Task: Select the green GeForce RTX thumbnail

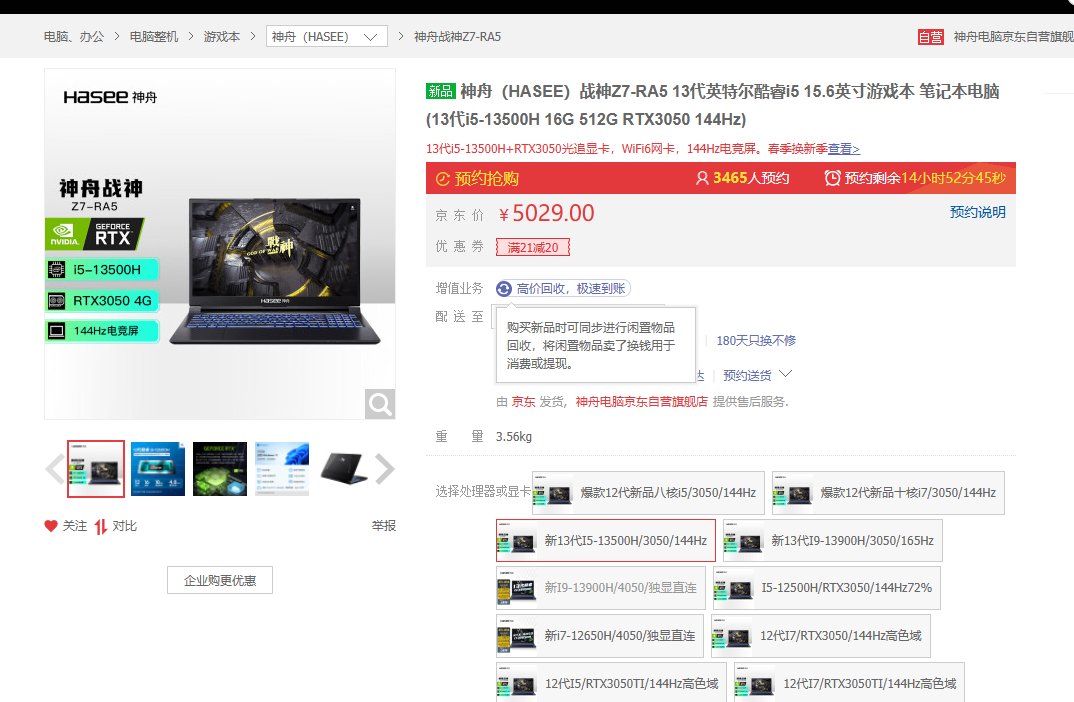Action: pyautogui.click(x=220, y=469)
